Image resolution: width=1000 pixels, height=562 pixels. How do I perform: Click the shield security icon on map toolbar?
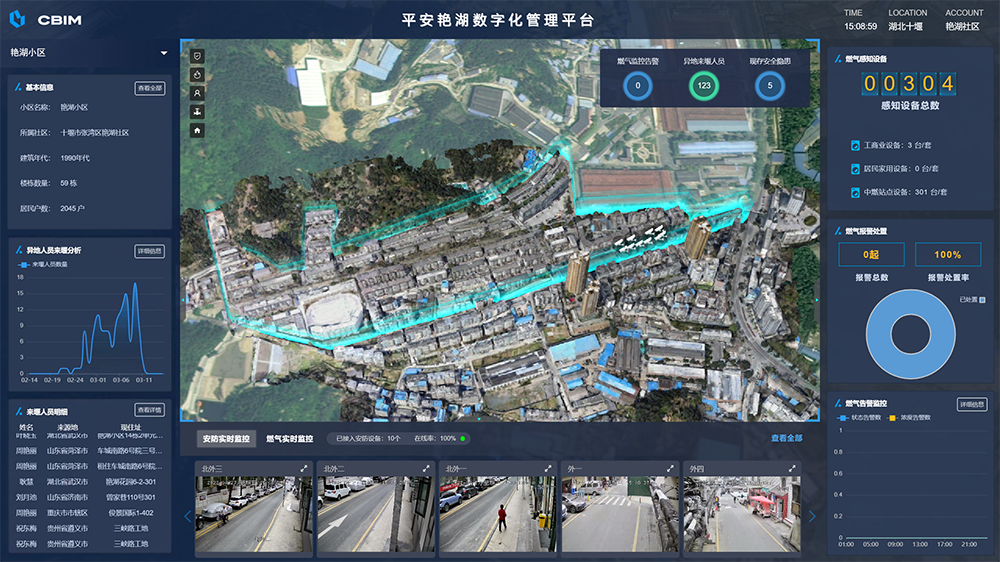click(x=197, y=56)
